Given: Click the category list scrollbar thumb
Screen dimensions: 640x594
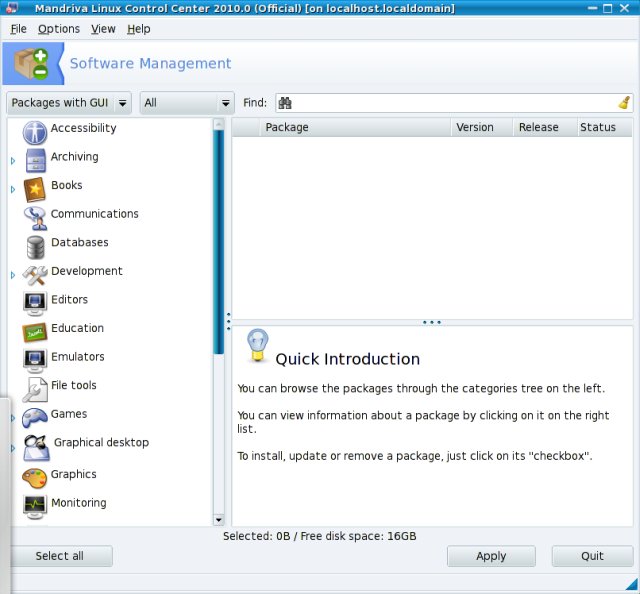Looking at the screenshot, I should (x=219, y=242).
